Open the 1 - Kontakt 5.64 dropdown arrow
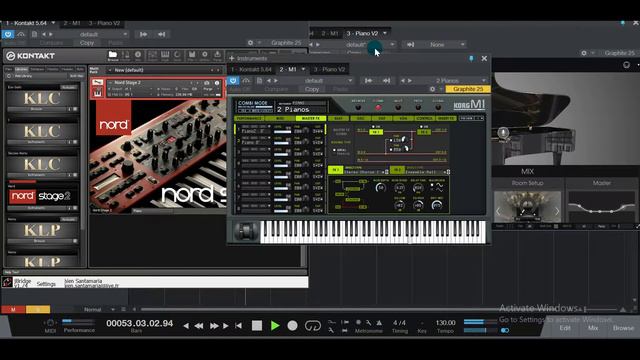Viewport: 640px width, 360px height. point(53,23)
